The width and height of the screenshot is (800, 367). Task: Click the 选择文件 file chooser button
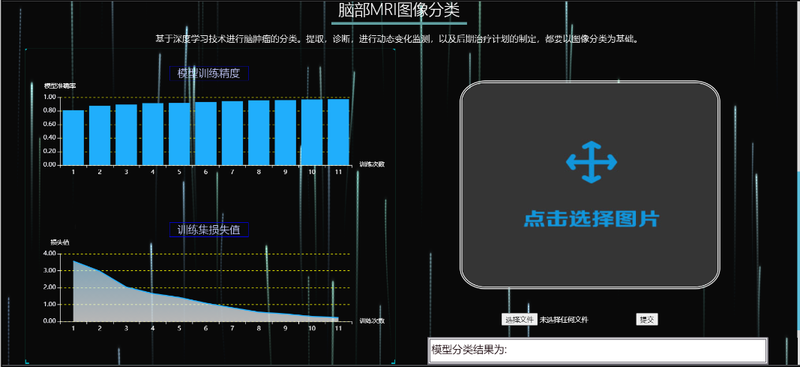[x=519, y=320]
